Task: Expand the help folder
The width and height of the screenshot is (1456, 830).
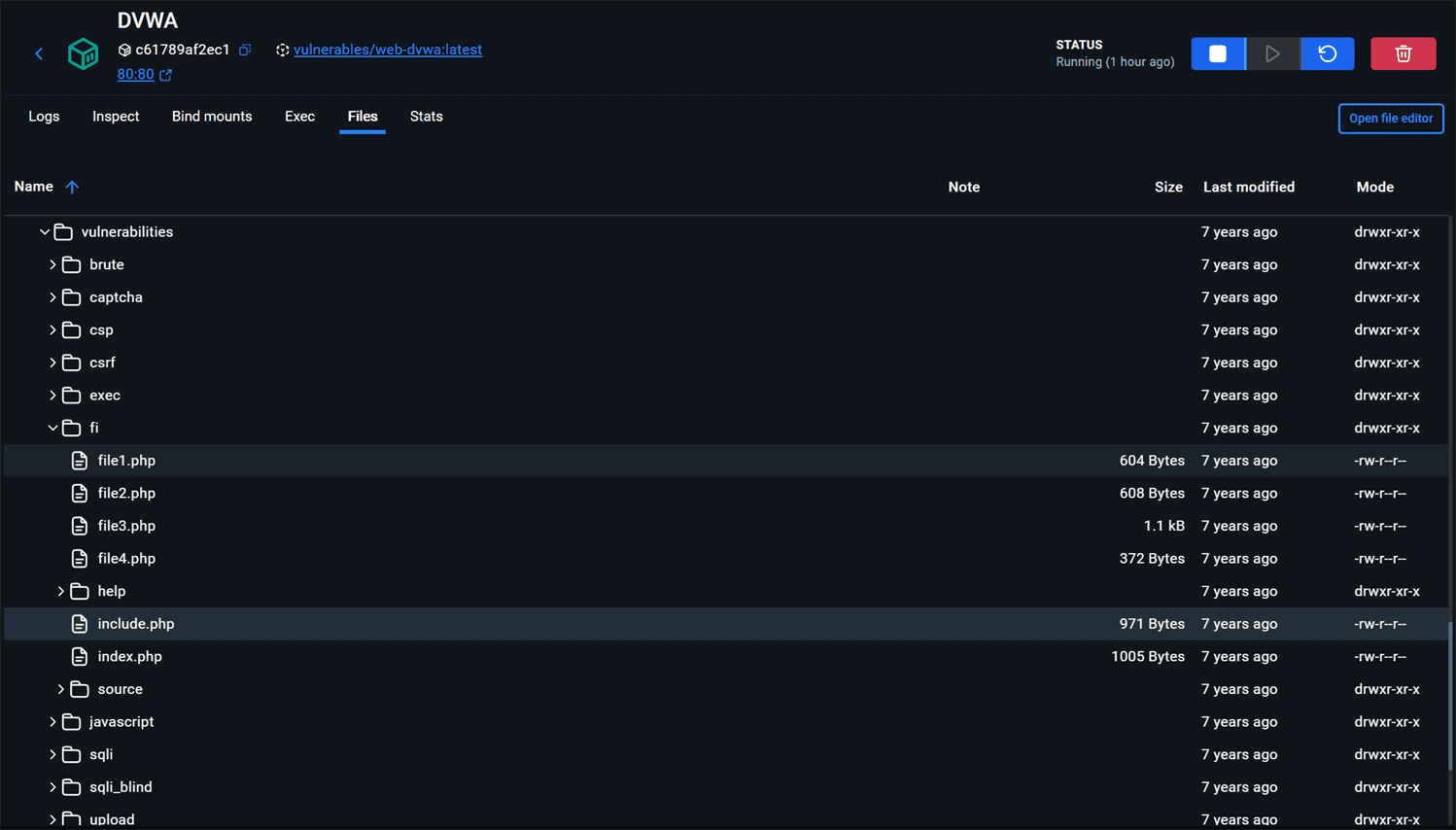Action: pos(61,591)
